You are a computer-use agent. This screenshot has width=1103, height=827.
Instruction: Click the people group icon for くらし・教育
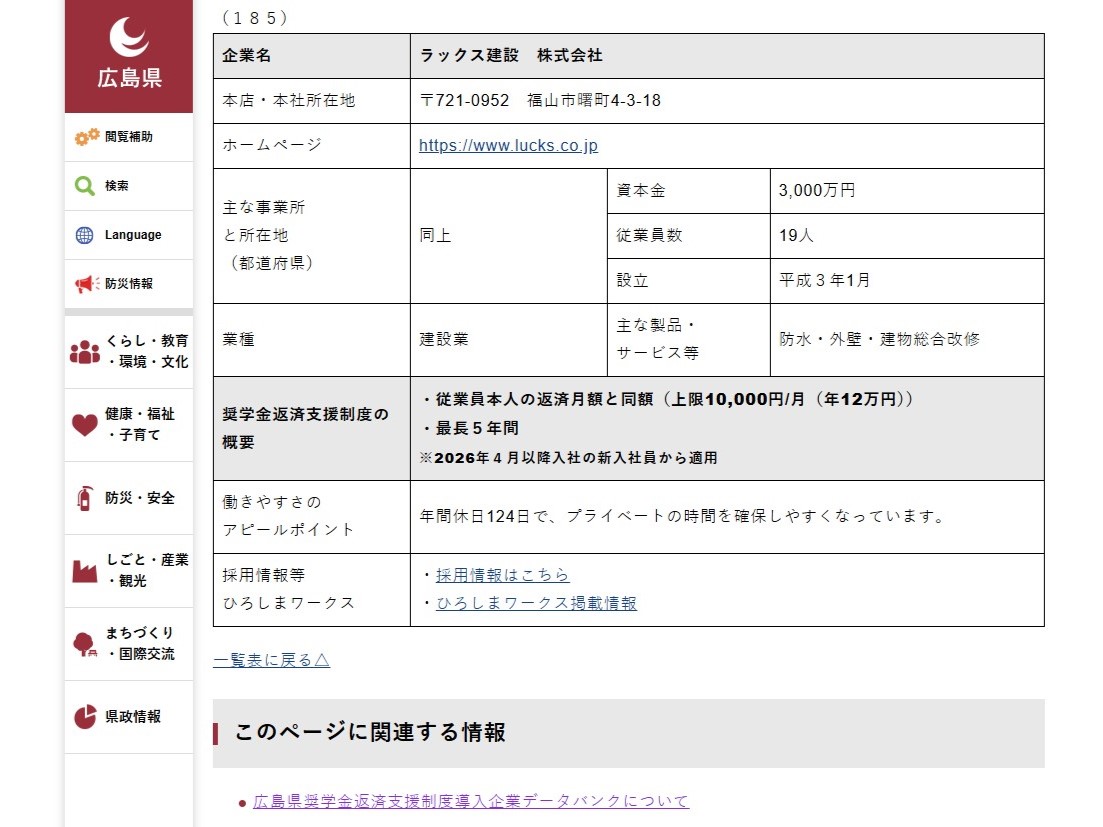click(85, 352)
